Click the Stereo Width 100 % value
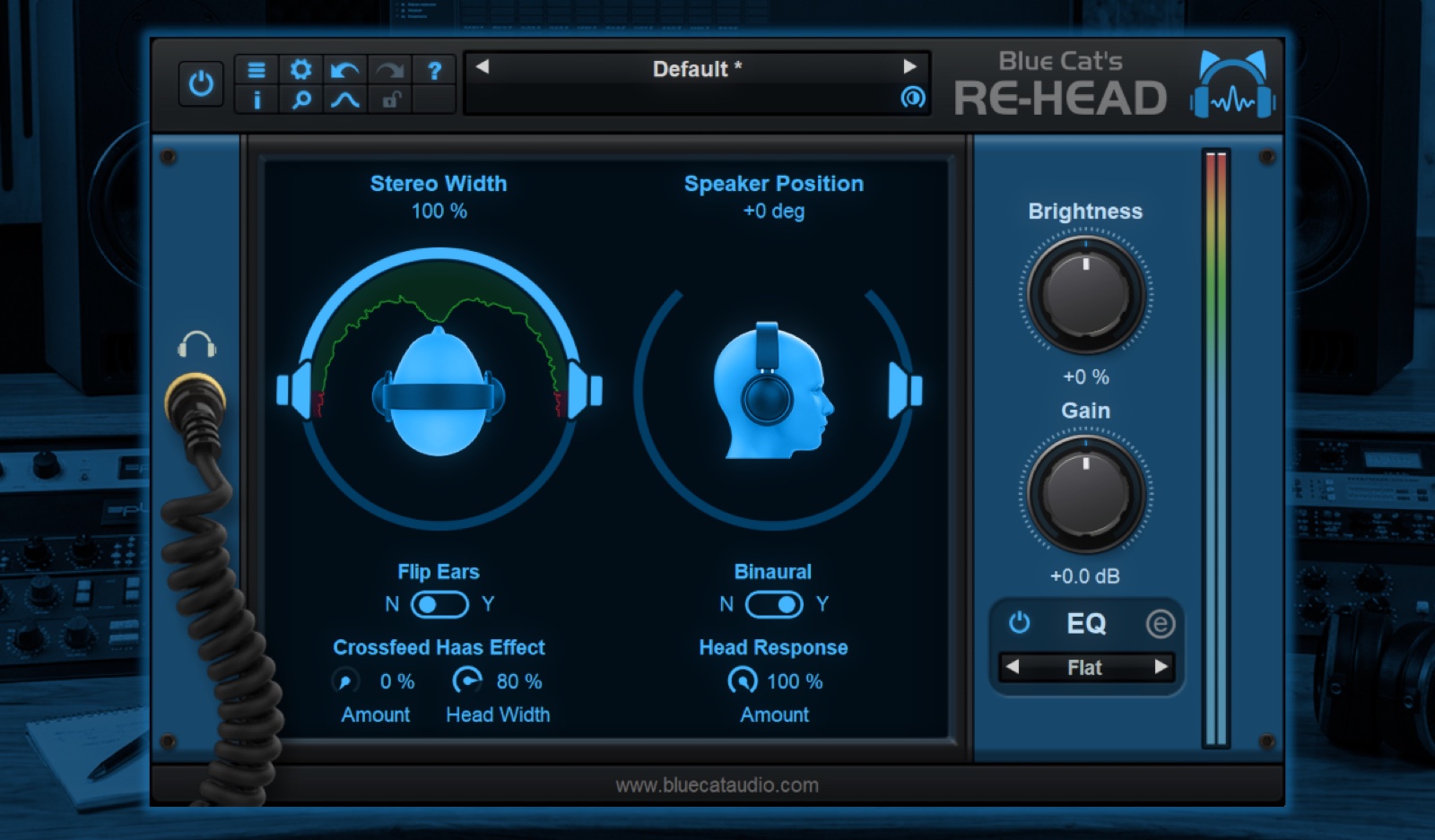Screen dimensions: 1435x840 pos(439,211)
